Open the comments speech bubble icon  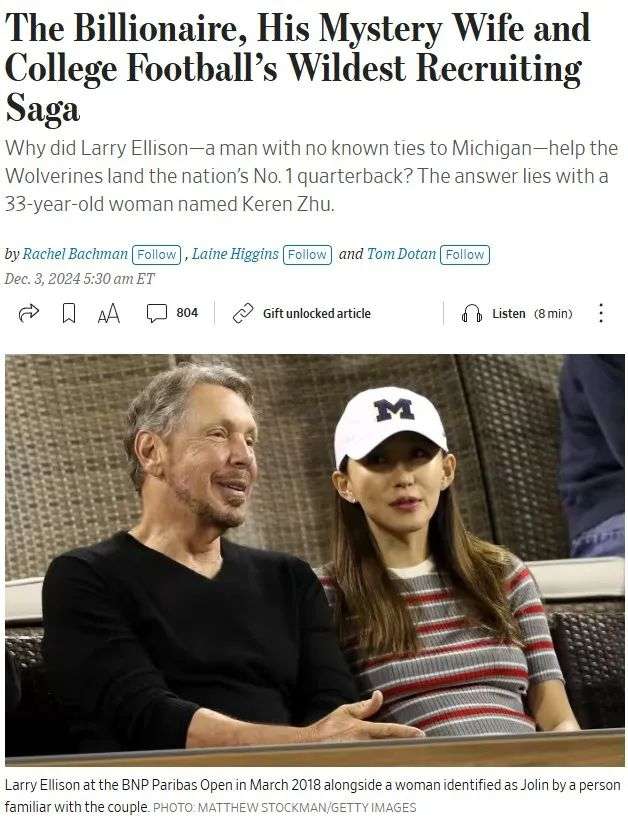pos(156,313)
